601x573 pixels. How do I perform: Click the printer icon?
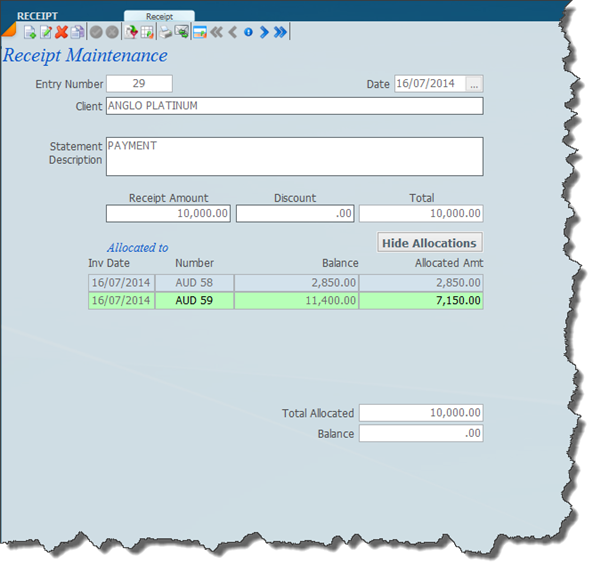pyautogui.click(x=167, y=32)
